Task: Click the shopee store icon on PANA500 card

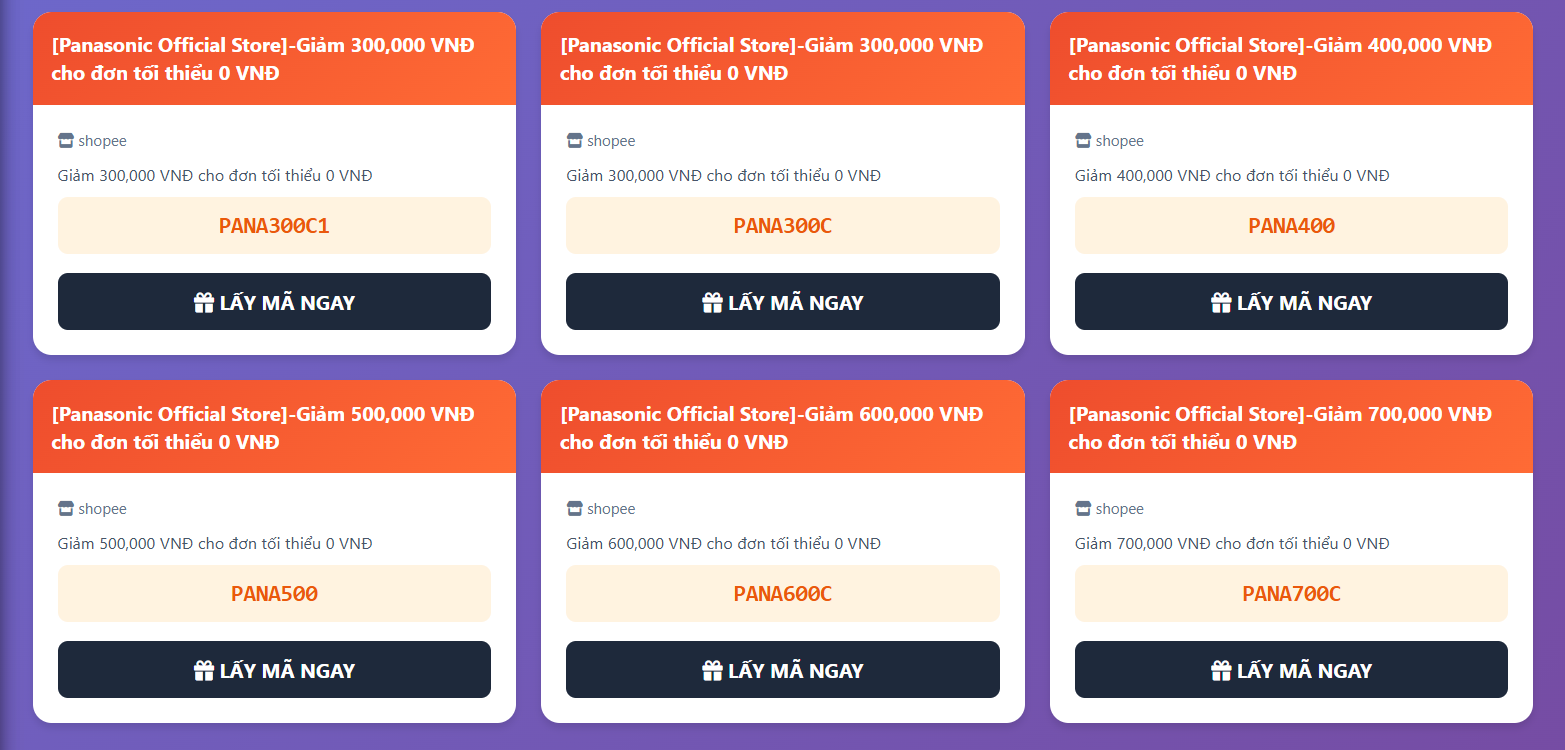Action: (x=66, y=509)
